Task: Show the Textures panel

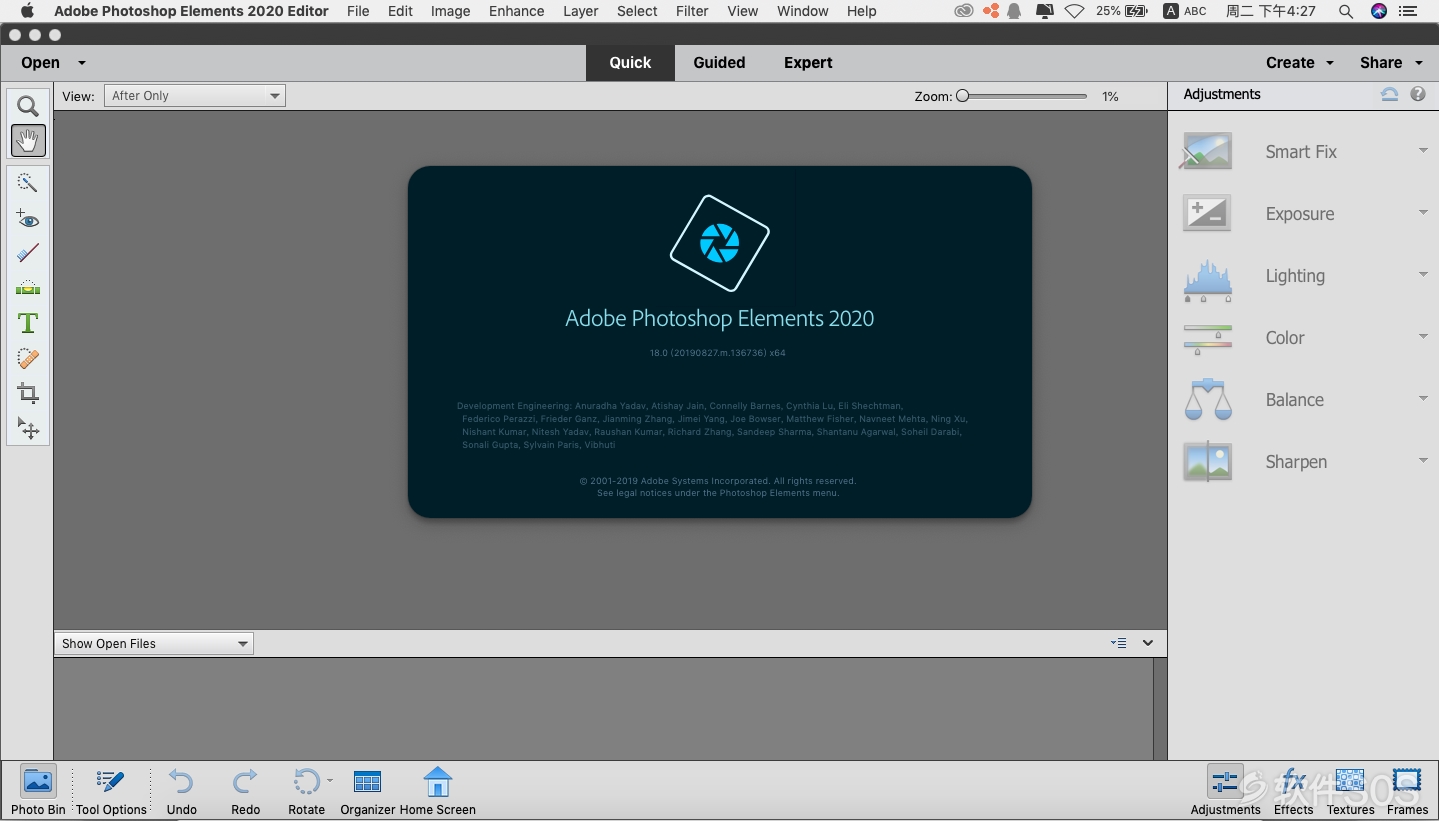Action: pyautogui.click(x=1350, y=791)
